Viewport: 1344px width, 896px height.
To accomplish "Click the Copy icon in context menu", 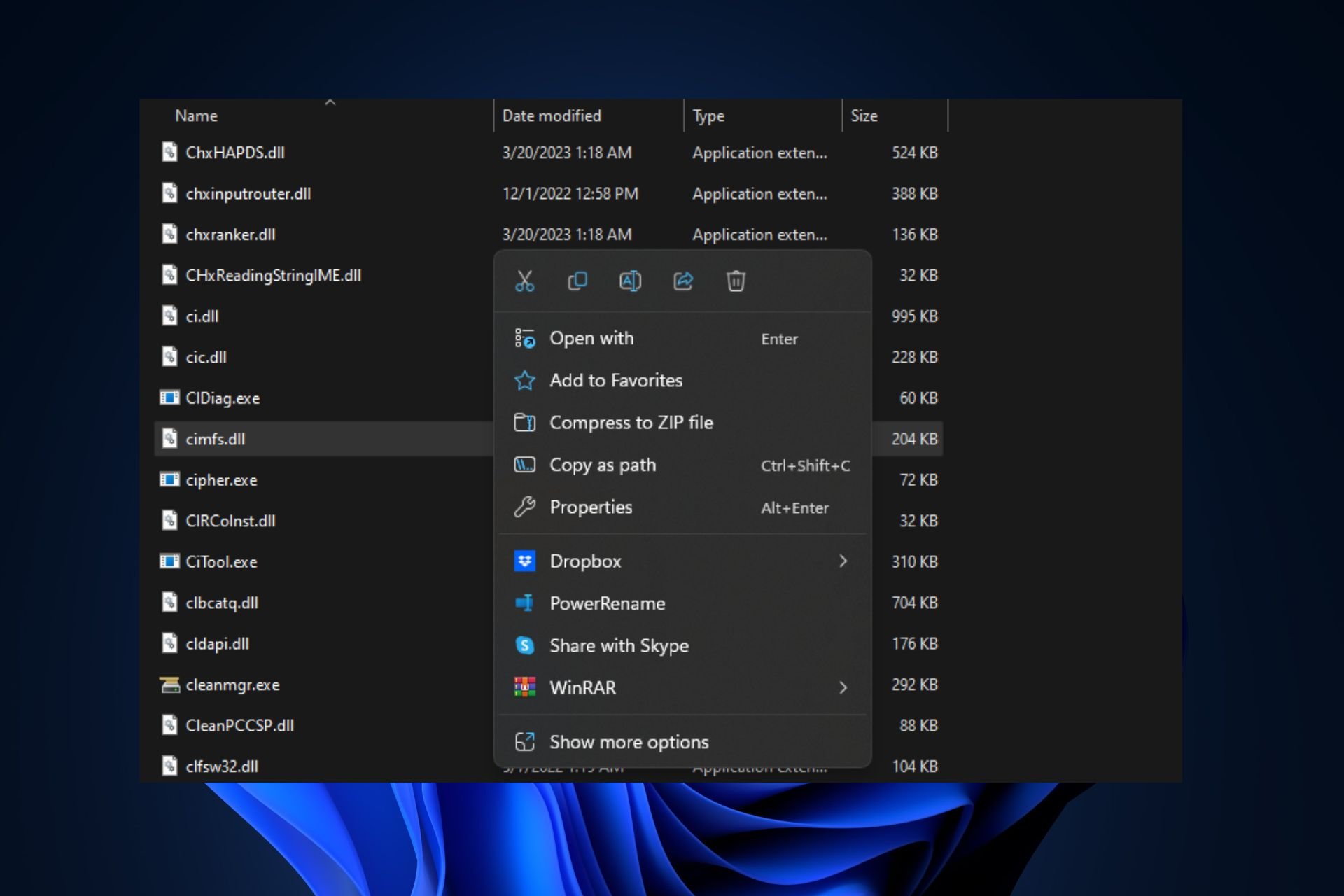I will 577,281.
